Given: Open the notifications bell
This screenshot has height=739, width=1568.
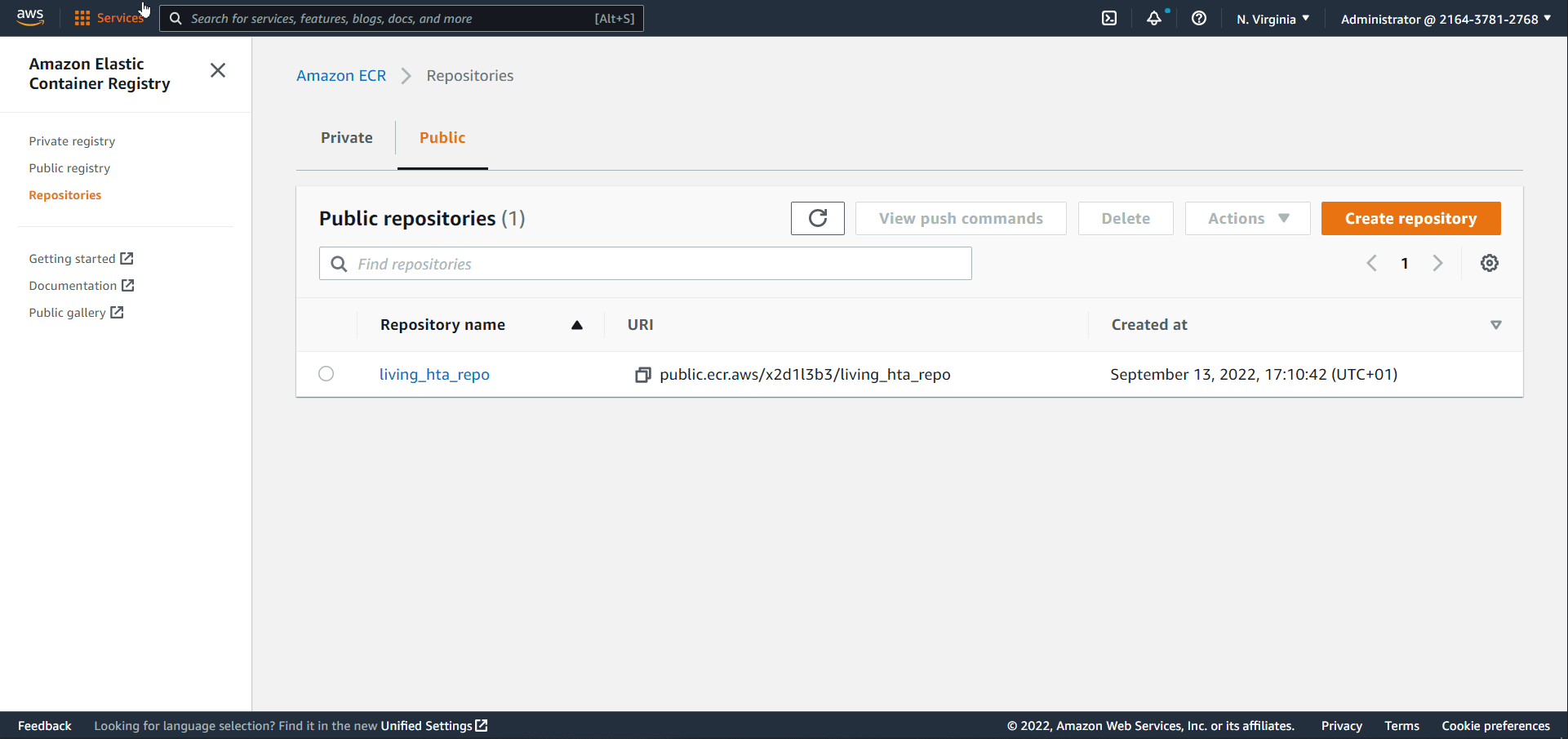Looking at the screenshot, I should pyautogui.click(x=1154, y=18).
